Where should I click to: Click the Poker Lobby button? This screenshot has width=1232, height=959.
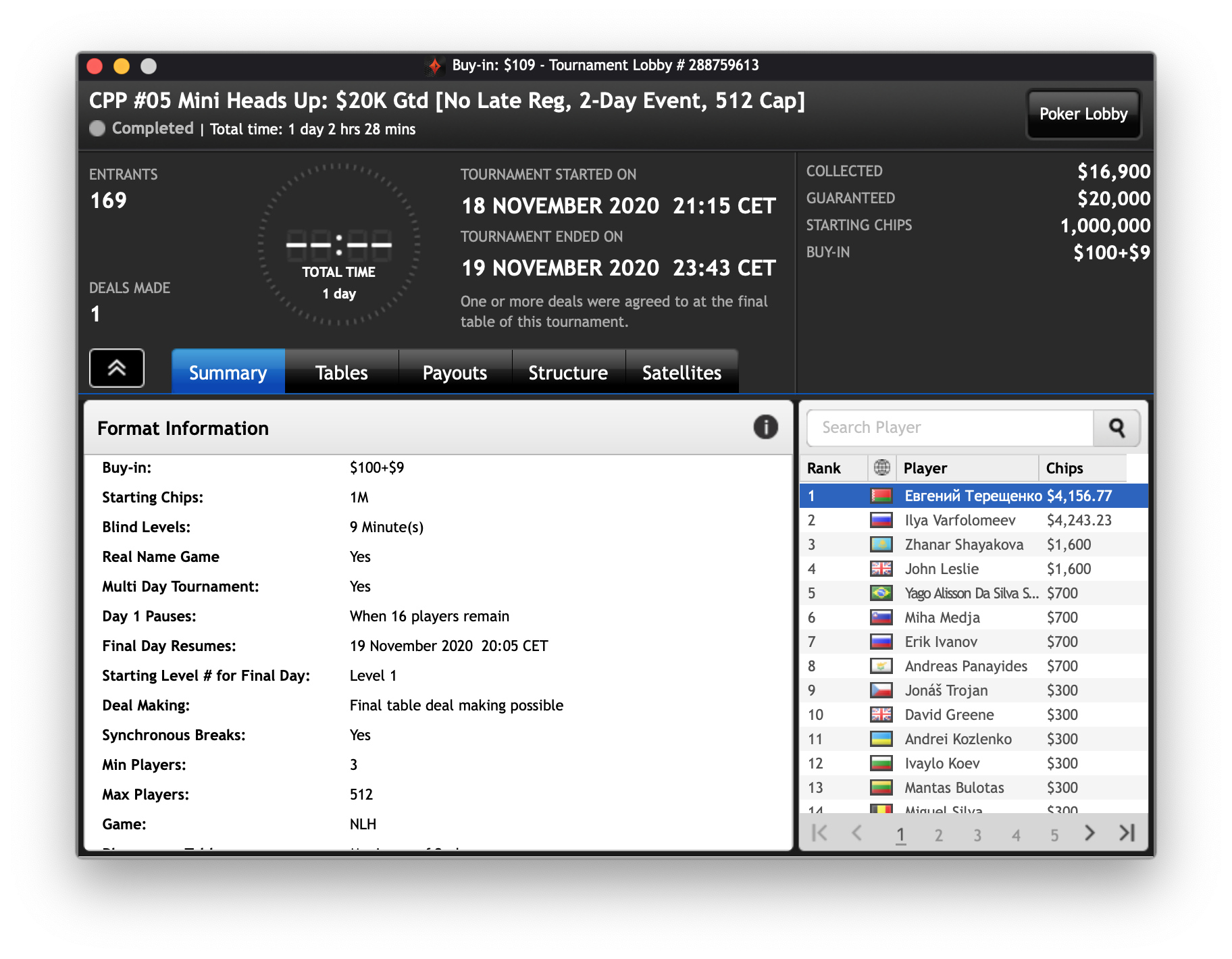pos(1083,114)
